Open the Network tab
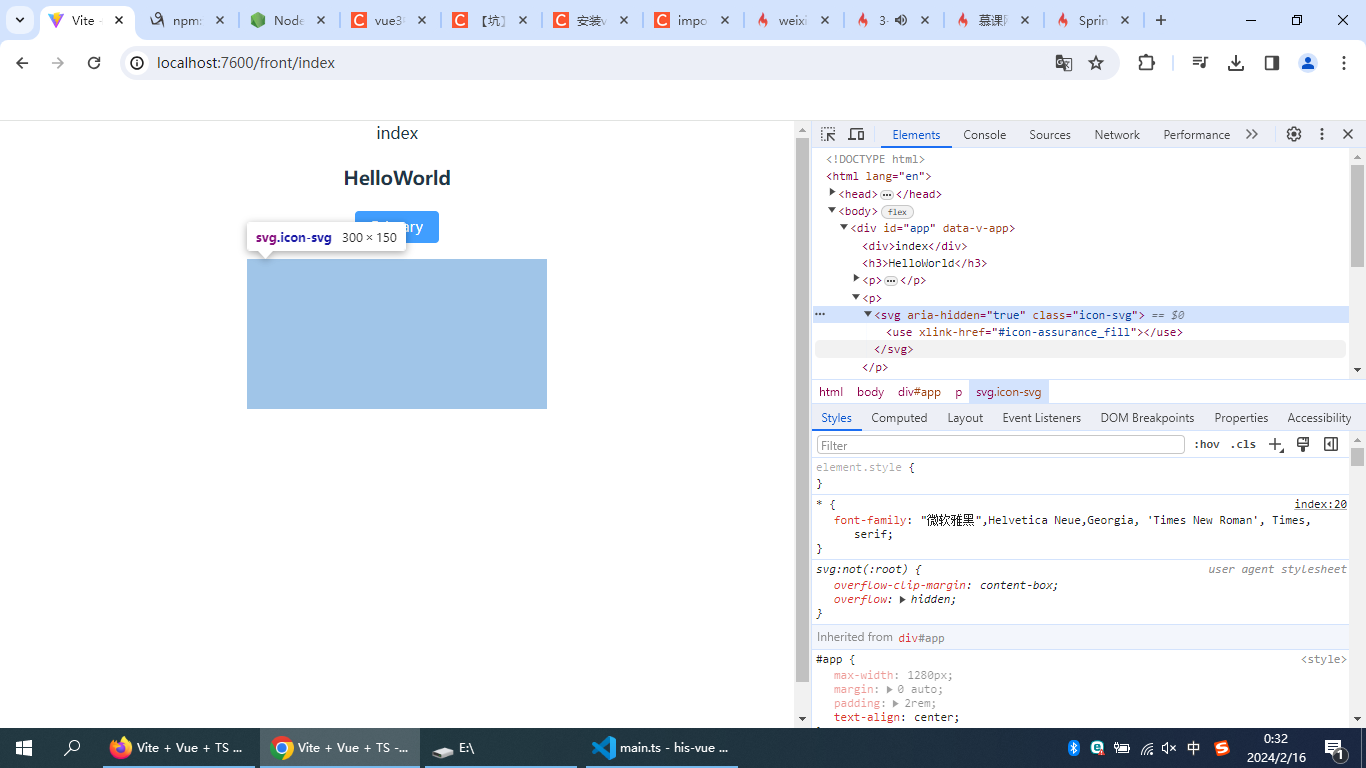Image resolution: width=1366 pixels, height=768 pixels. (x=1117, y=135)
